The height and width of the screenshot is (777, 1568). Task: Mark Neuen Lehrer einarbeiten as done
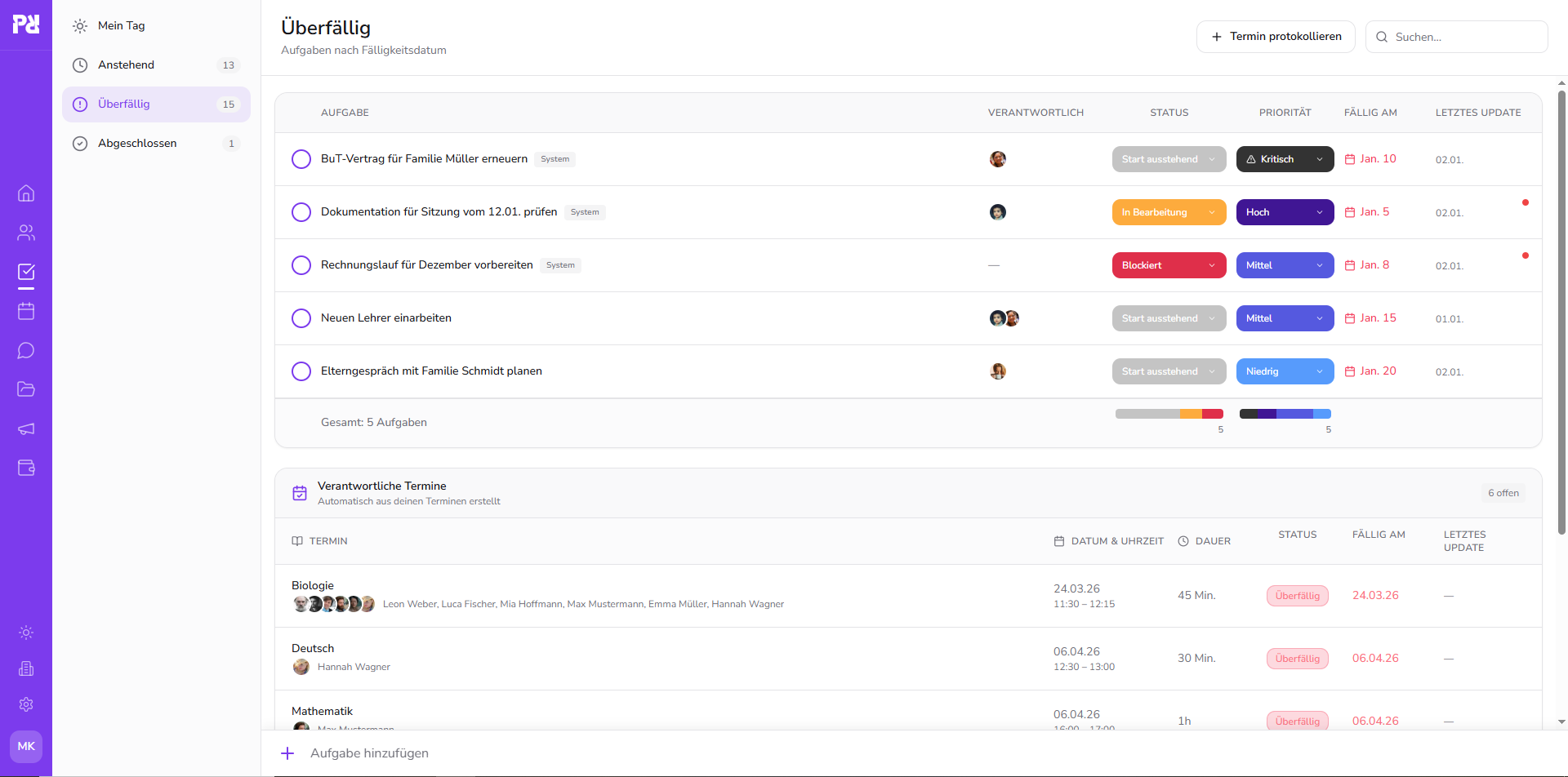(301, 318)
